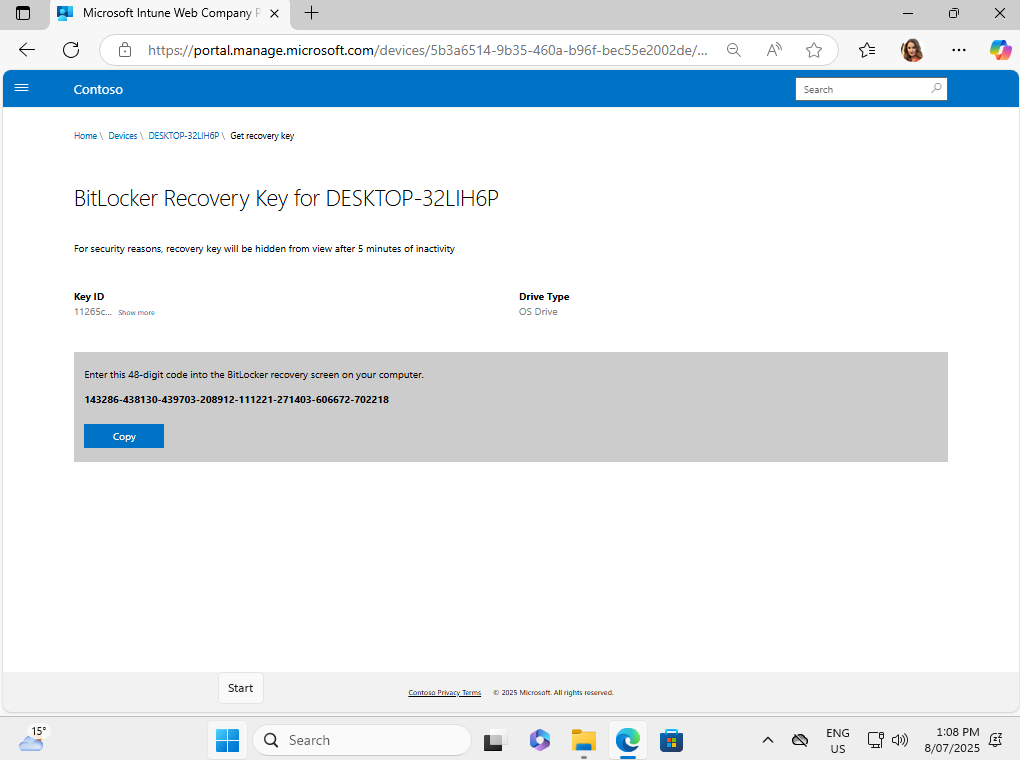Click inside the portal Search field
Image resolution: width=1020 pixels, height=760 pixels.
pos(860,89)
